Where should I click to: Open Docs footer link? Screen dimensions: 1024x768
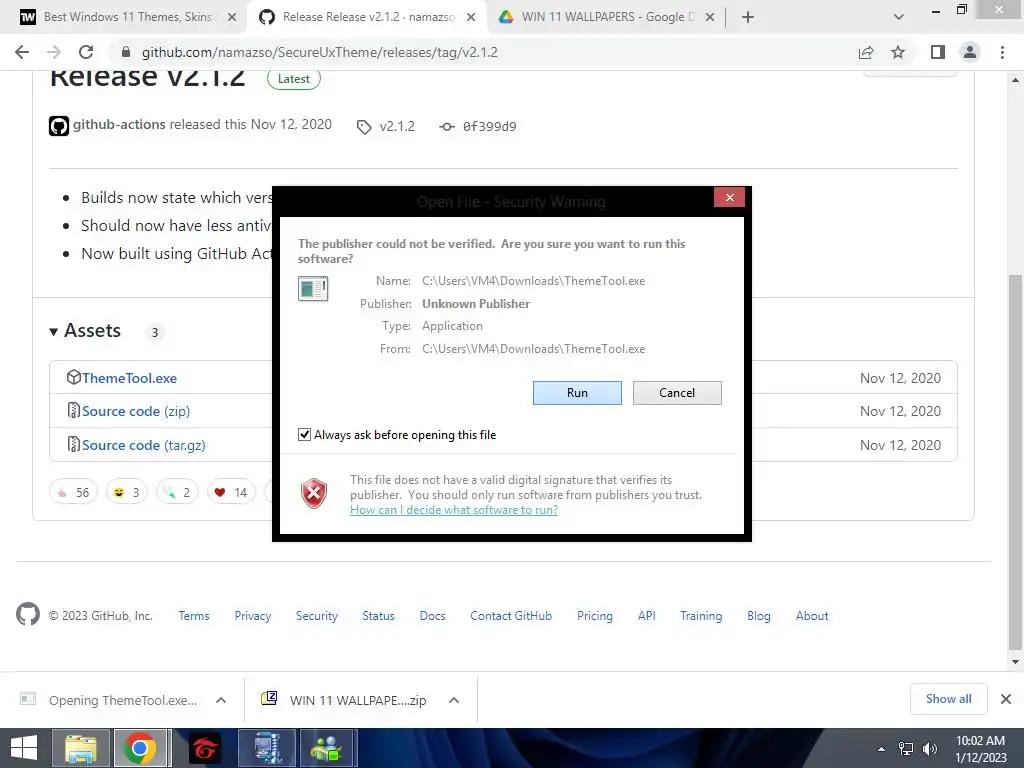(x=432, y=616)
